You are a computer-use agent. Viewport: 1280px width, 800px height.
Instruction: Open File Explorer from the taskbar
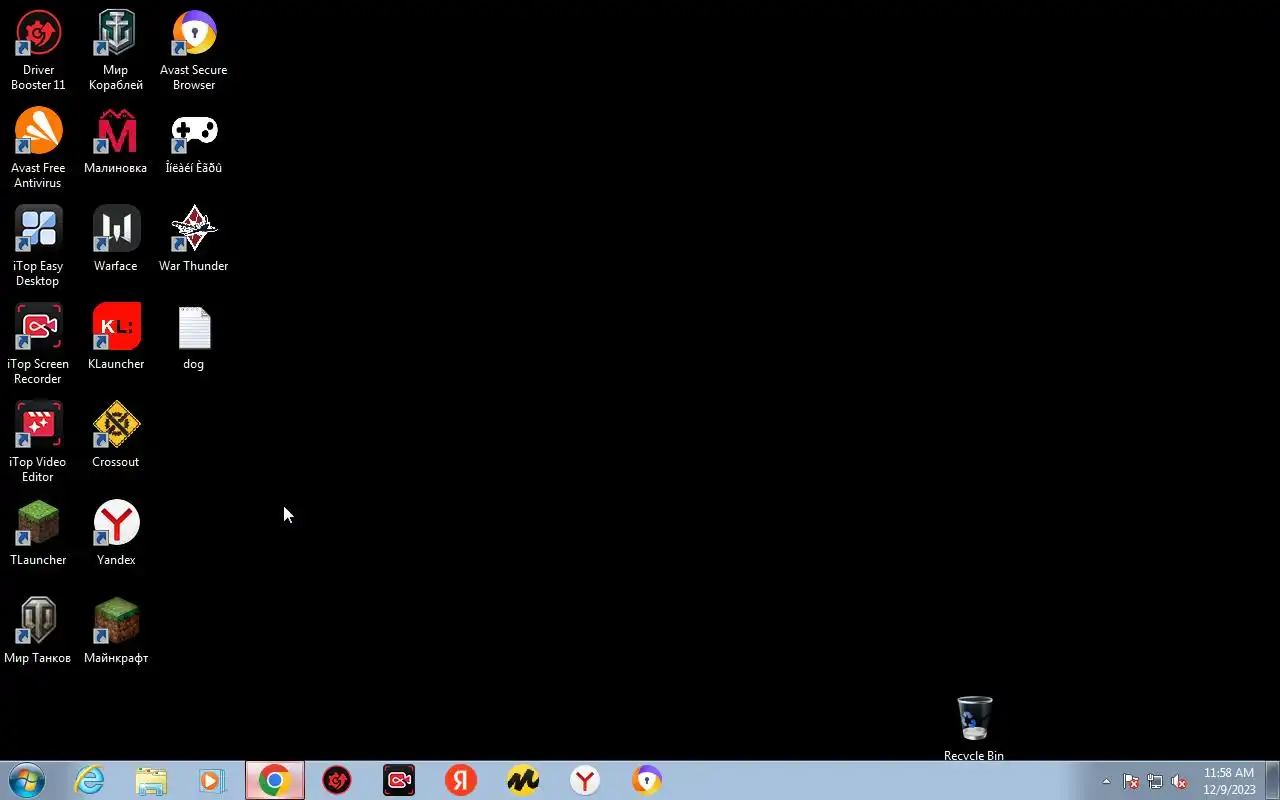[x=151, y=780]
